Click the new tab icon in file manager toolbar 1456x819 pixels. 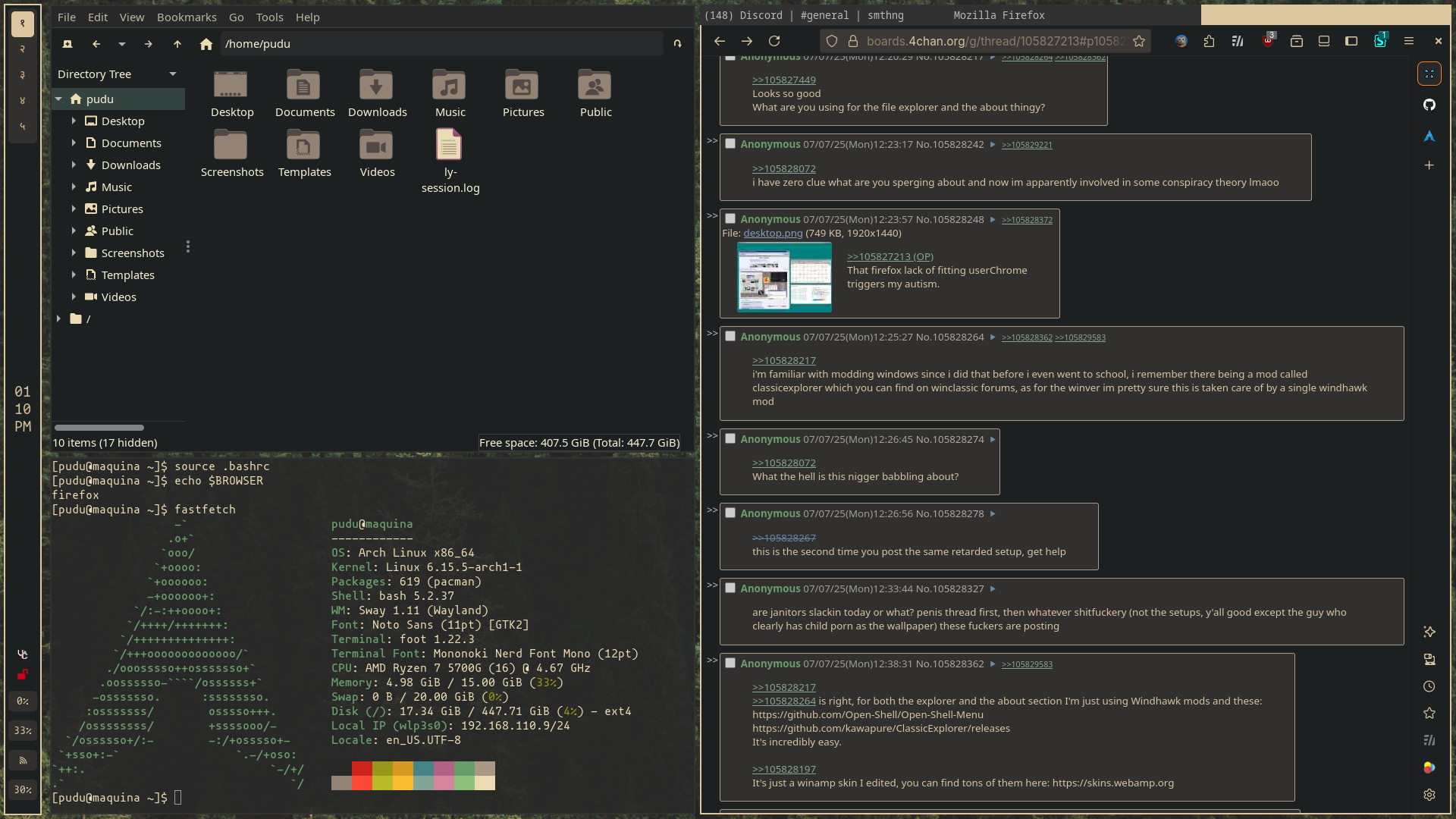(67, 44)
